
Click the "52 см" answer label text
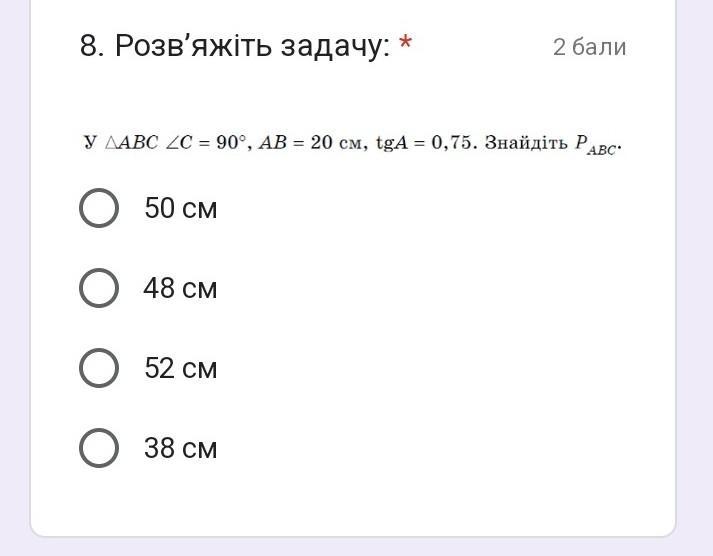181,368
